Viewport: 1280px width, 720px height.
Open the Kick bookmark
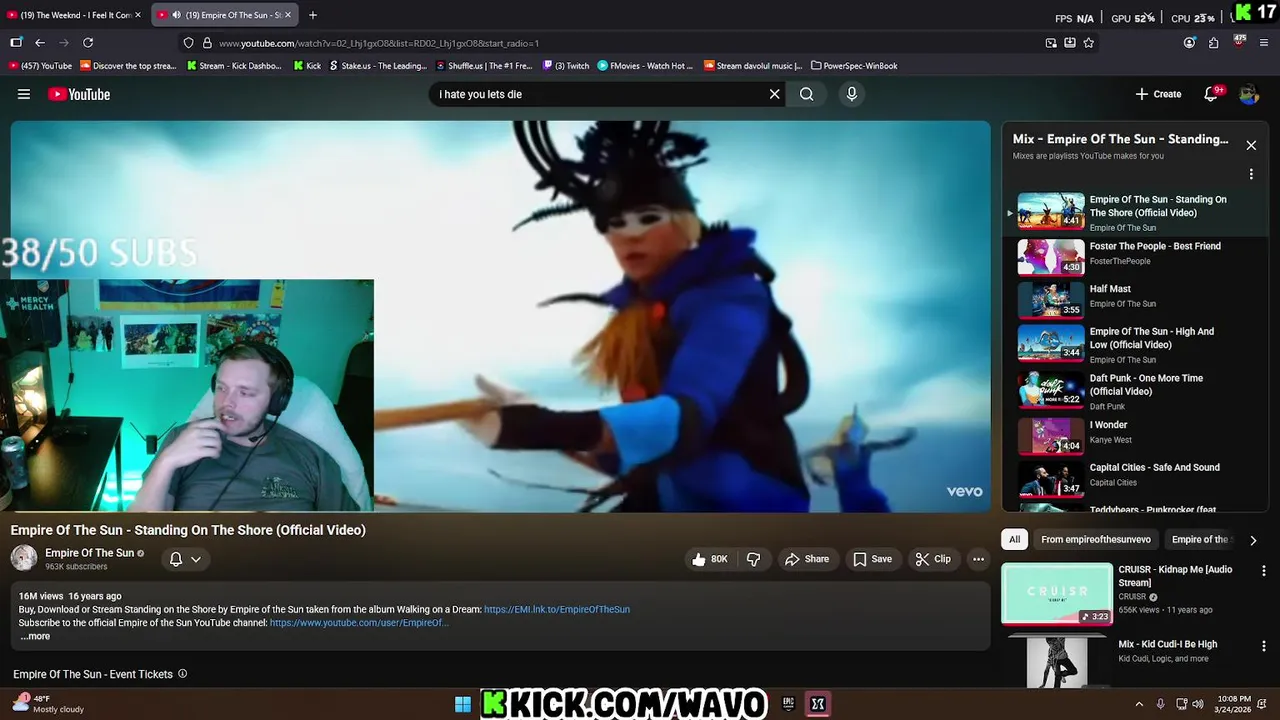(x=309, y=66)
